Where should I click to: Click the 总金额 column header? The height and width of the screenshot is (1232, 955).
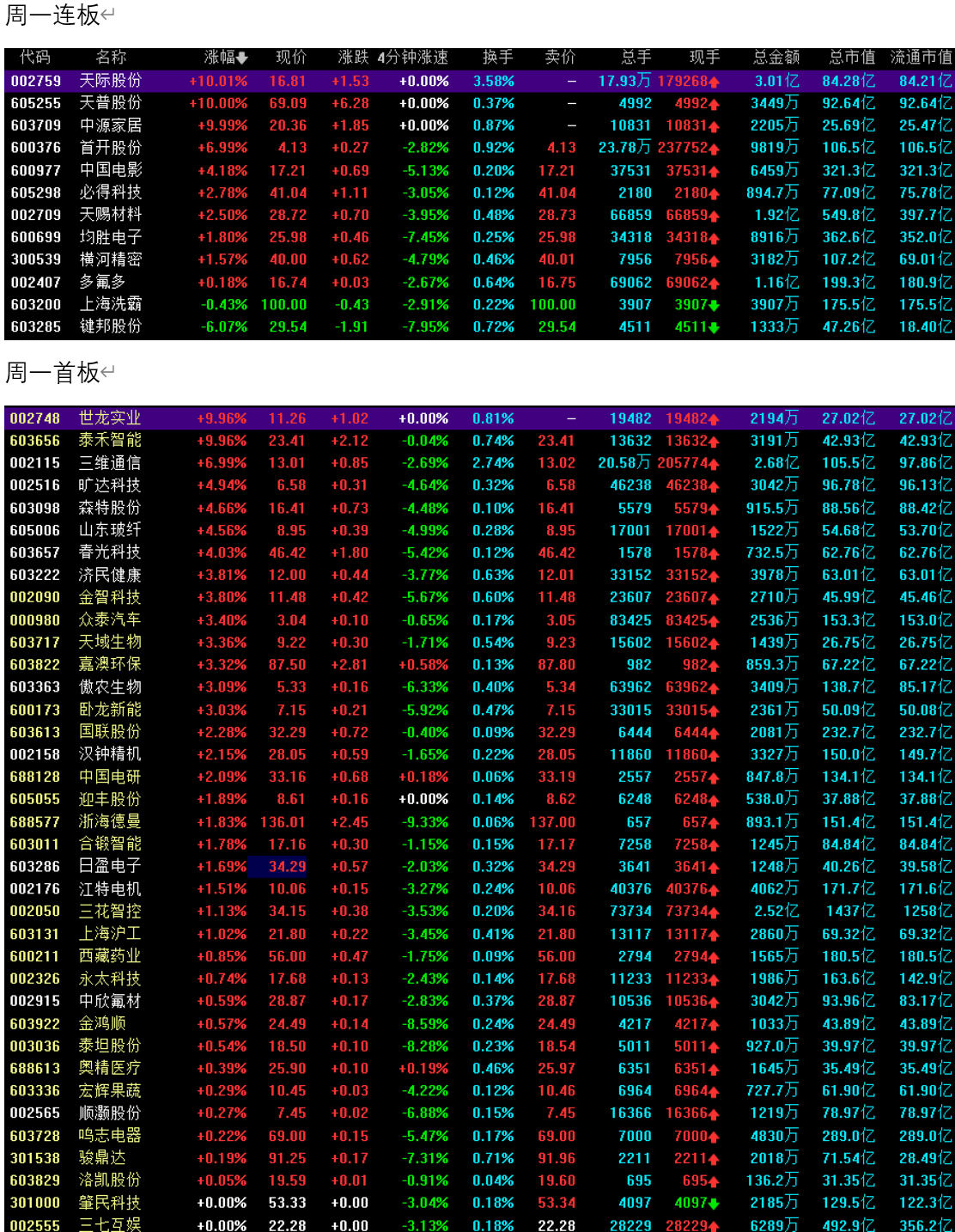(776, 58)
